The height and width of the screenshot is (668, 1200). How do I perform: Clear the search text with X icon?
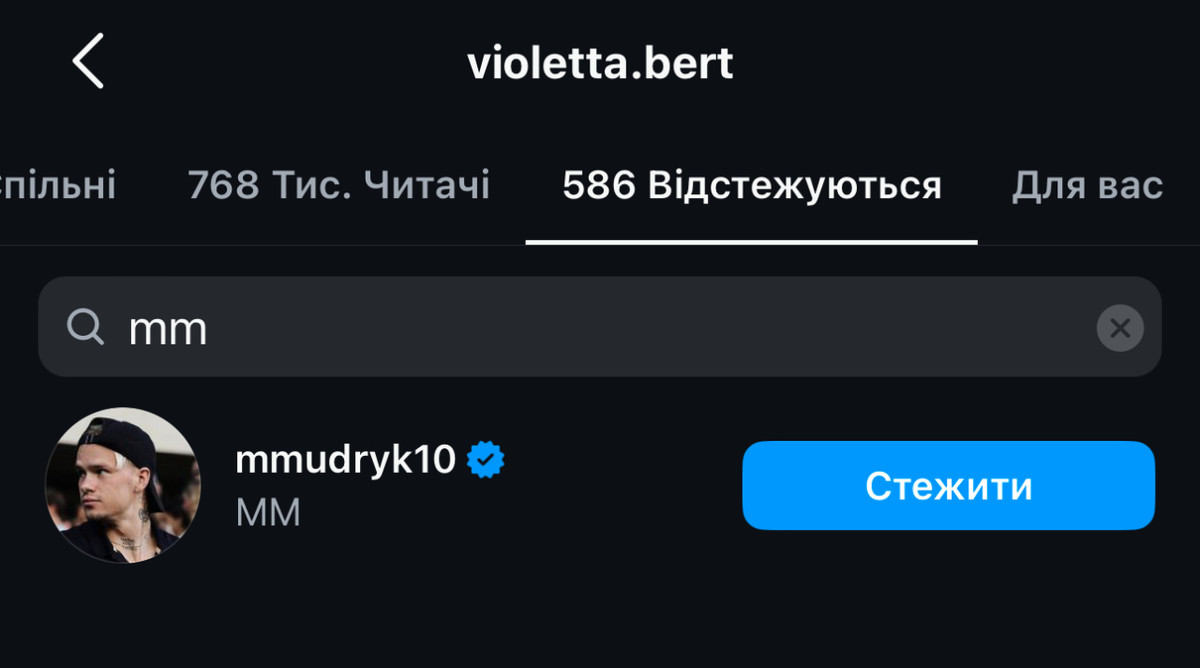point(1120,328)
